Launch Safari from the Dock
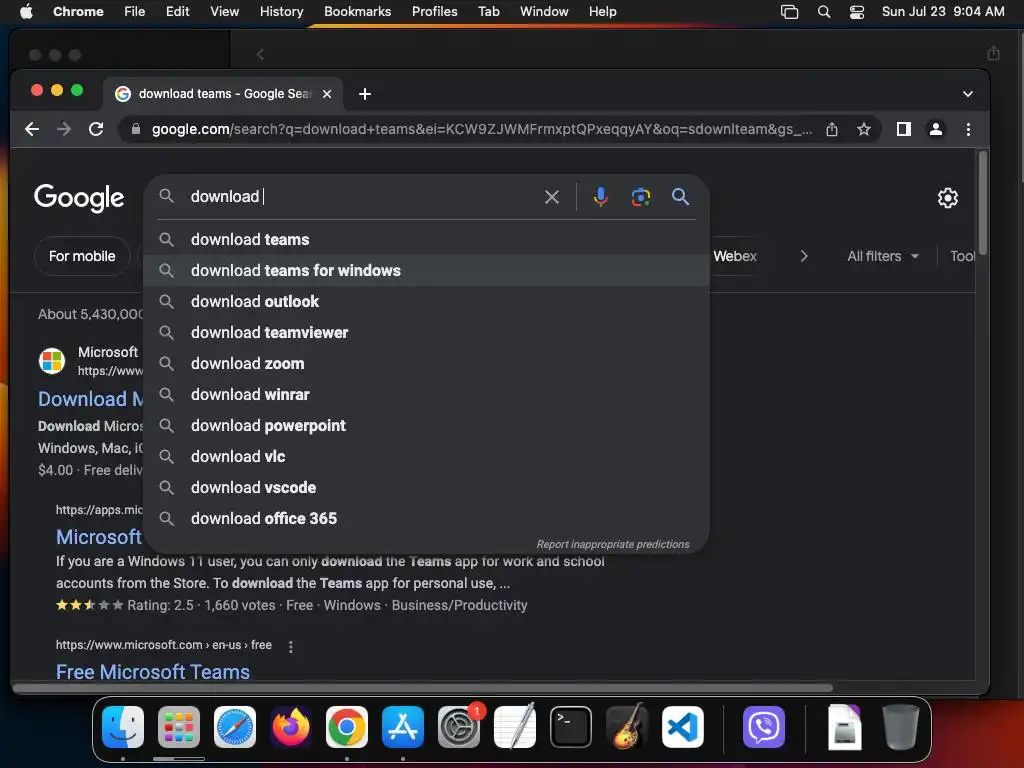The width and height of the screenshot is (1024, 768). [235, 727]
